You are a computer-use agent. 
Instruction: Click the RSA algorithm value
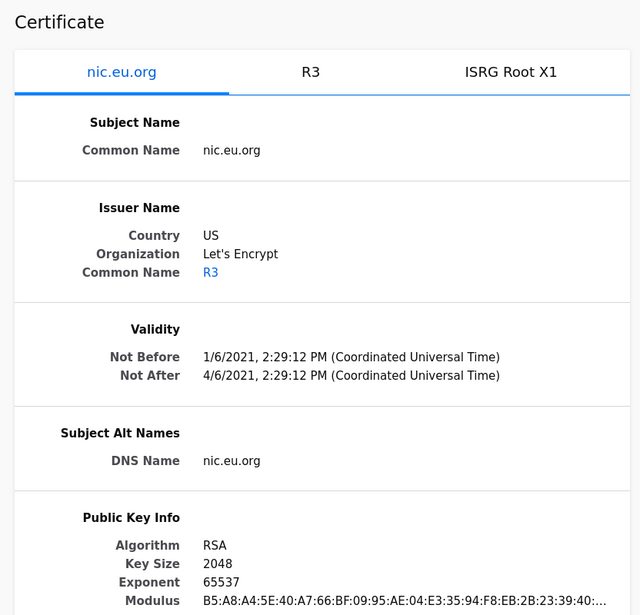pos(215,546)
